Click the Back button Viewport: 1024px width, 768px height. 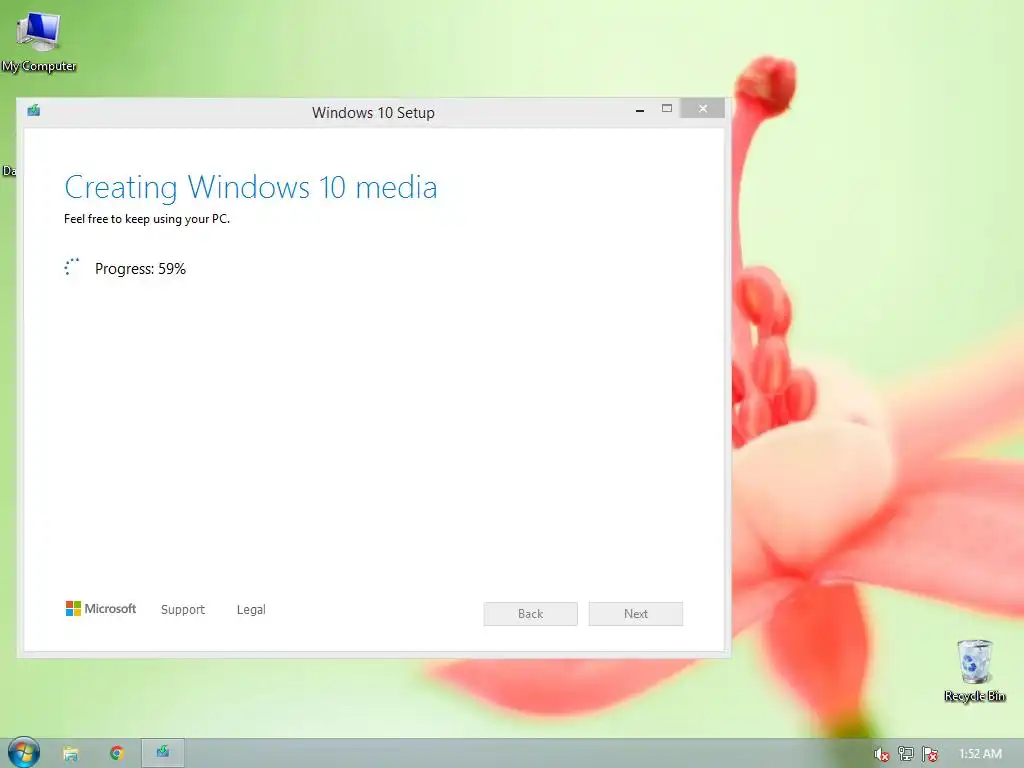click(x=530, y=614)
